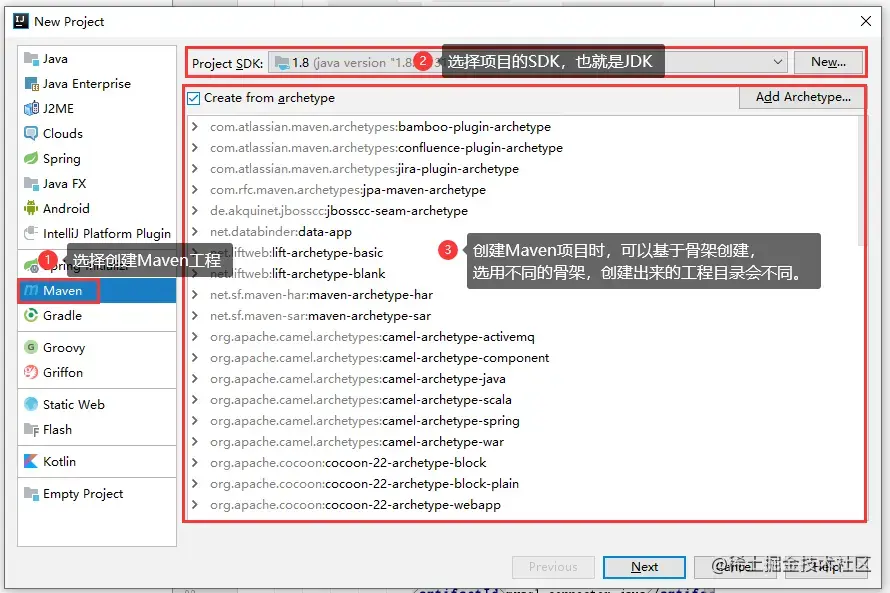Expand bamboo-plugin-archetype entry
Screen dimensions: 890x593
[195, 127]
